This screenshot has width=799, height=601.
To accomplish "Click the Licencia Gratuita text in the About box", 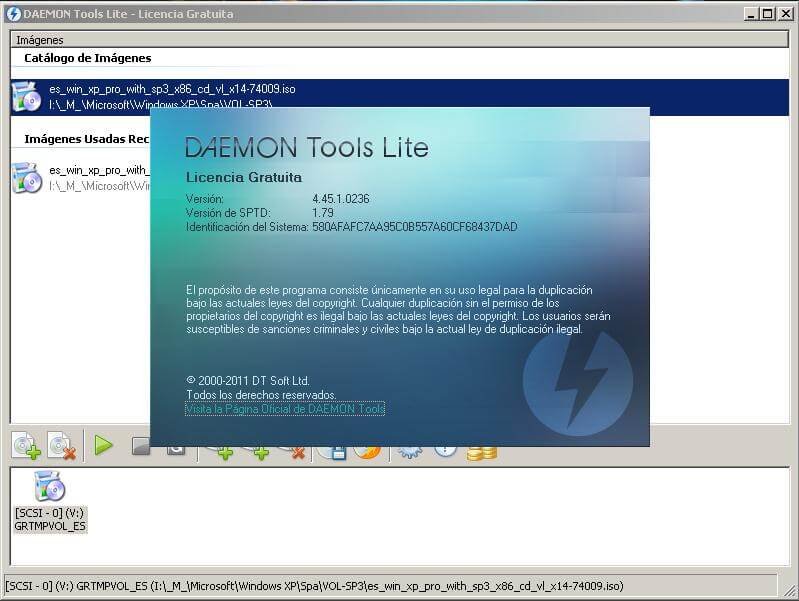I will tap(244, 177).
